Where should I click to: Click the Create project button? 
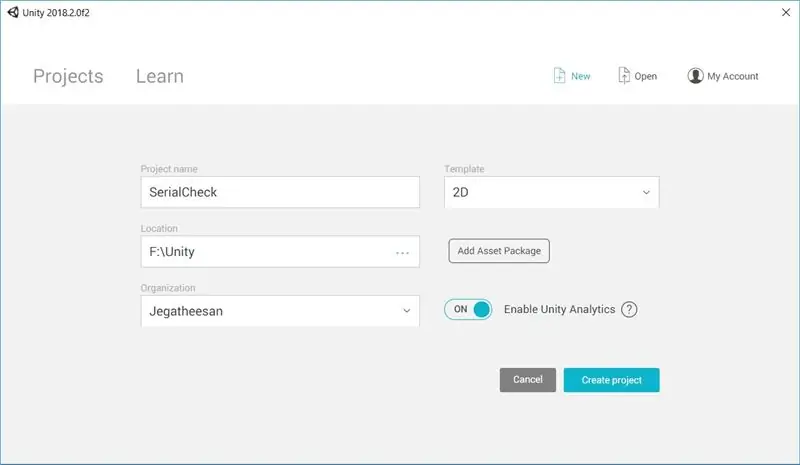pos(611,380)
